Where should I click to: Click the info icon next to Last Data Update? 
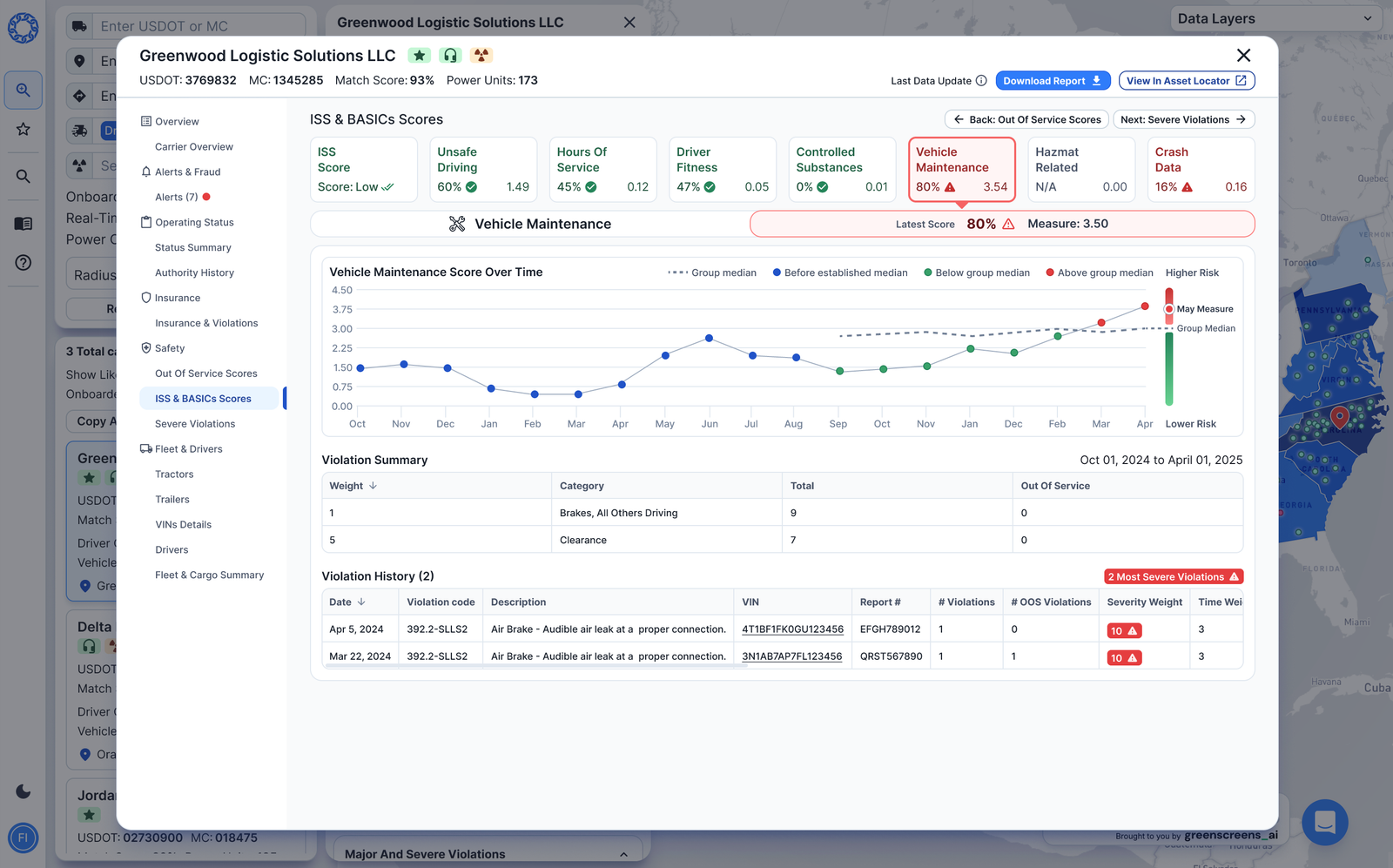coord(979,80)
